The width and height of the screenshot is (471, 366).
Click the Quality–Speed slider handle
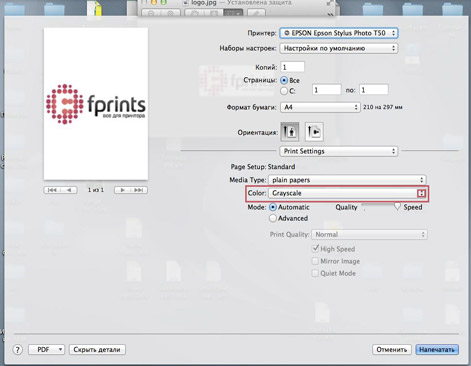point(397,207)
